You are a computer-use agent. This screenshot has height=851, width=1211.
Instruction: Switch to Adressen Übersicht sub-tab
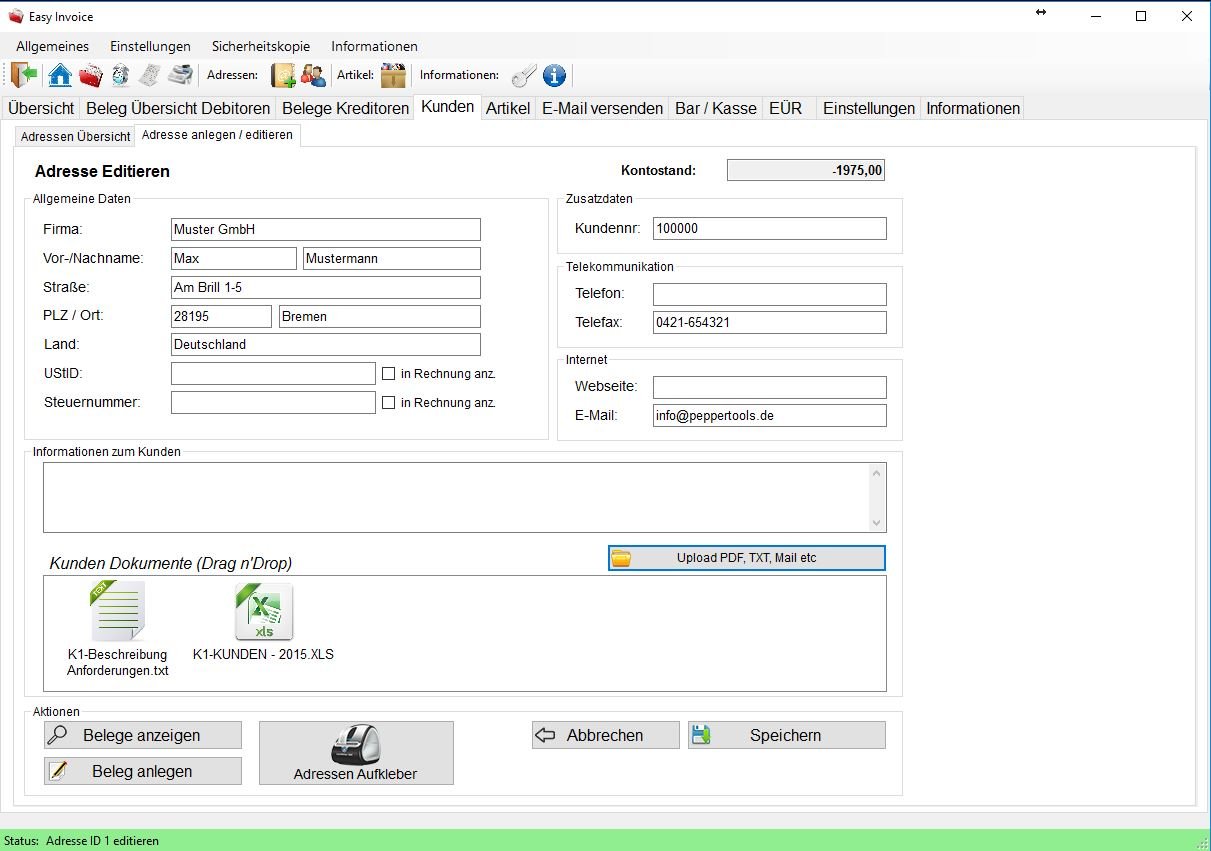coord(76,136)
